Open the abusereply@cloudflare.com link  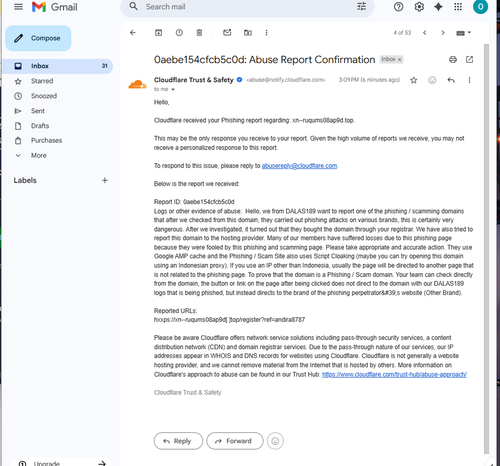pyautogui.click(x=299, y=166)
